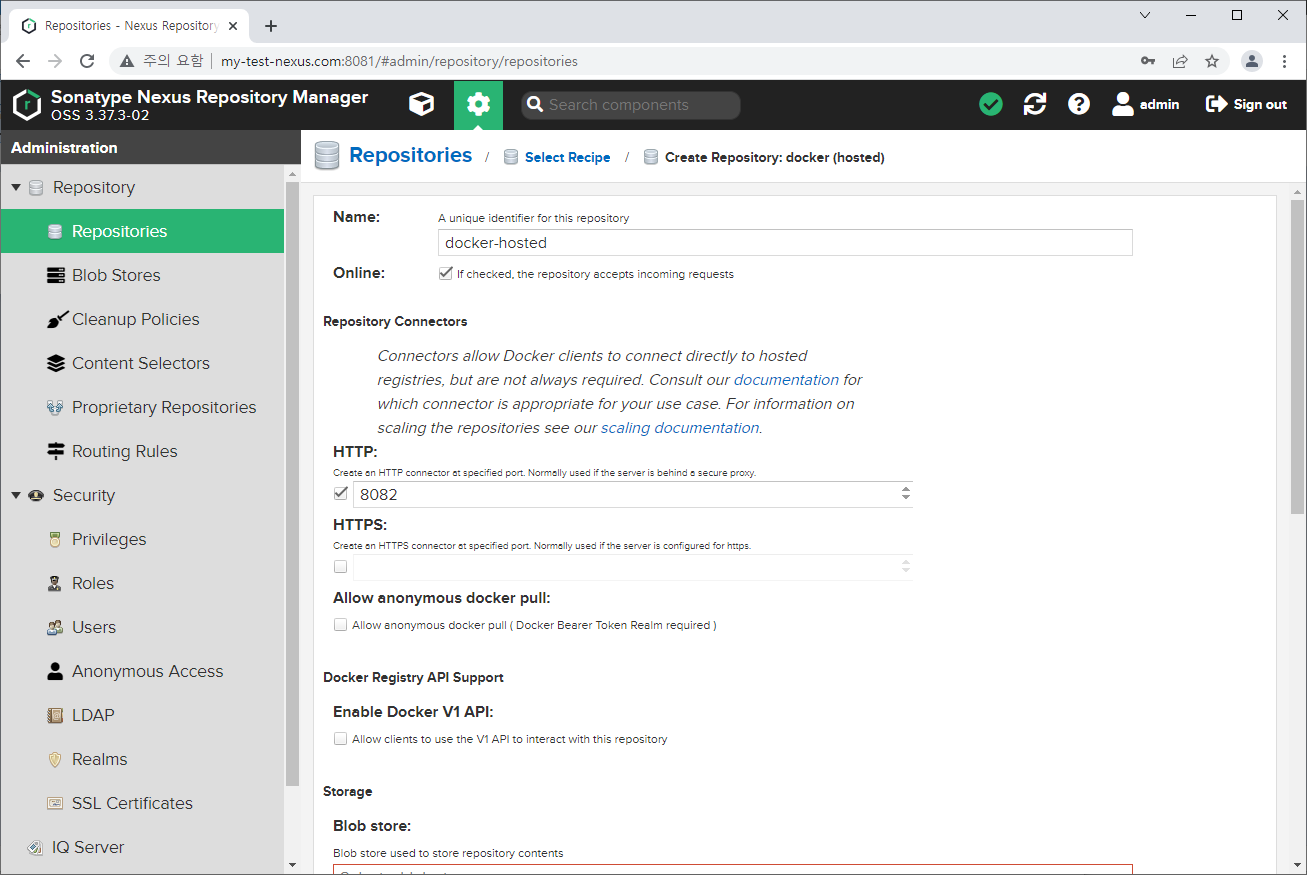1307x875 pixels.
Task: Click the admin user icon
Action: (x=1123, y=104)
